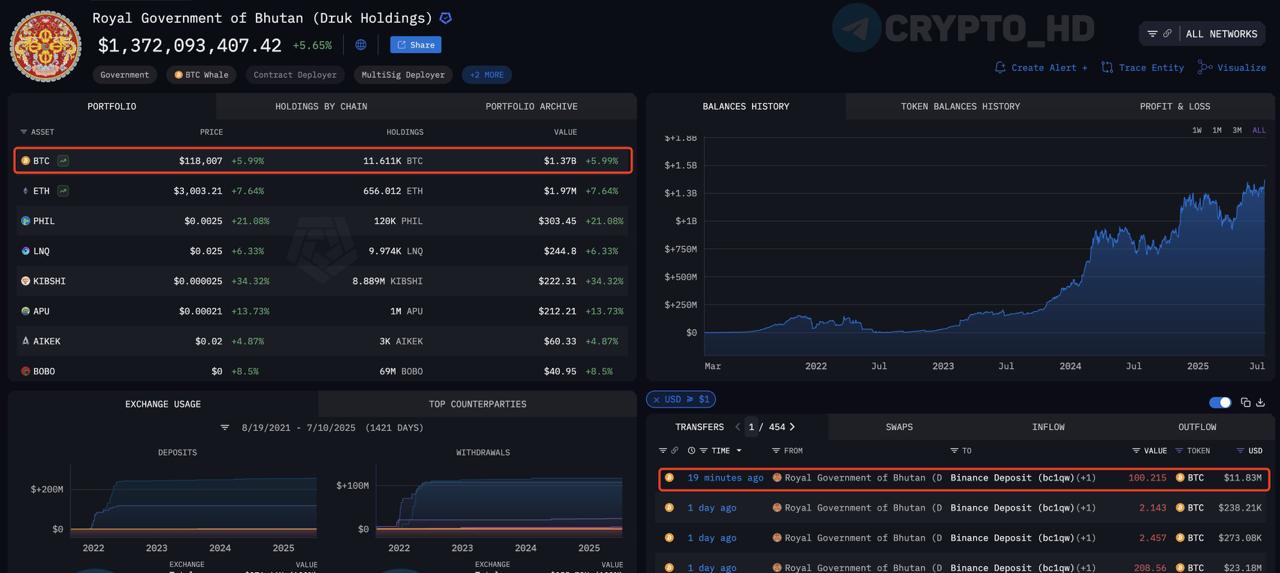The image size is (1280, 573).
Task: Click the BTC coin icon in portfolio
Action: coord(26,161)
